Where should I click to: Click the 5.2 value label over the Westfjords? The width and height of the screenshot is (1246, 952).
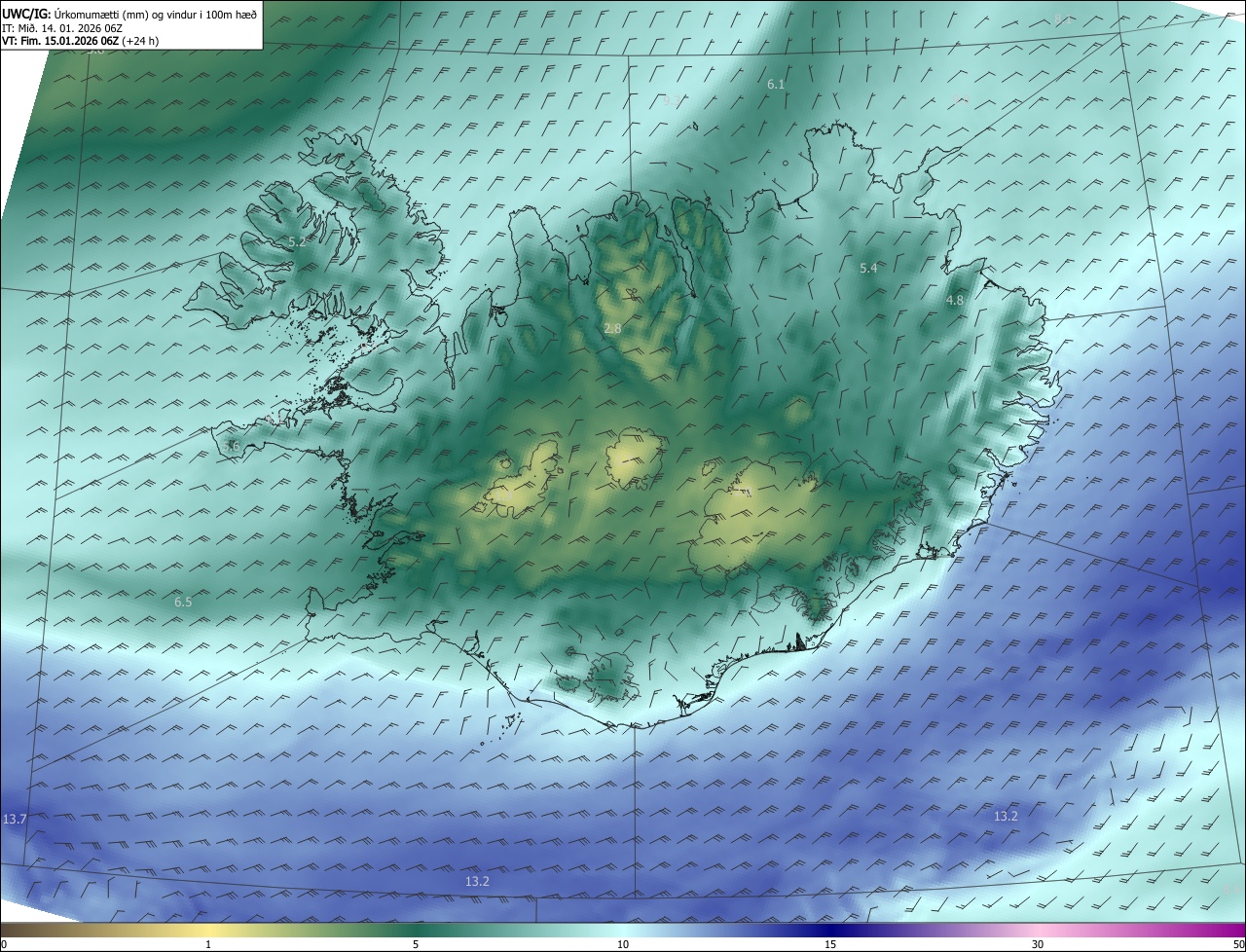click(x=297, y=241)
